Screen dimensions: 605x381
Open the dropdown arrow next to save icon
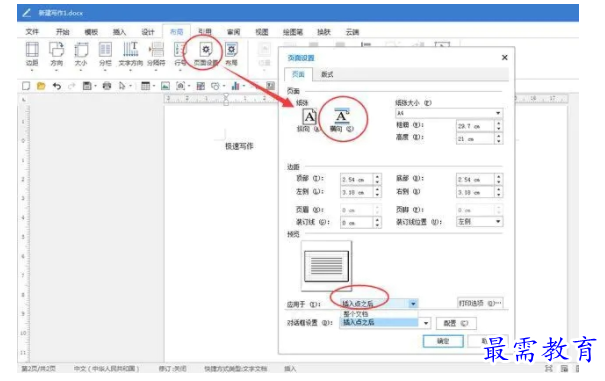pos(95,86)
